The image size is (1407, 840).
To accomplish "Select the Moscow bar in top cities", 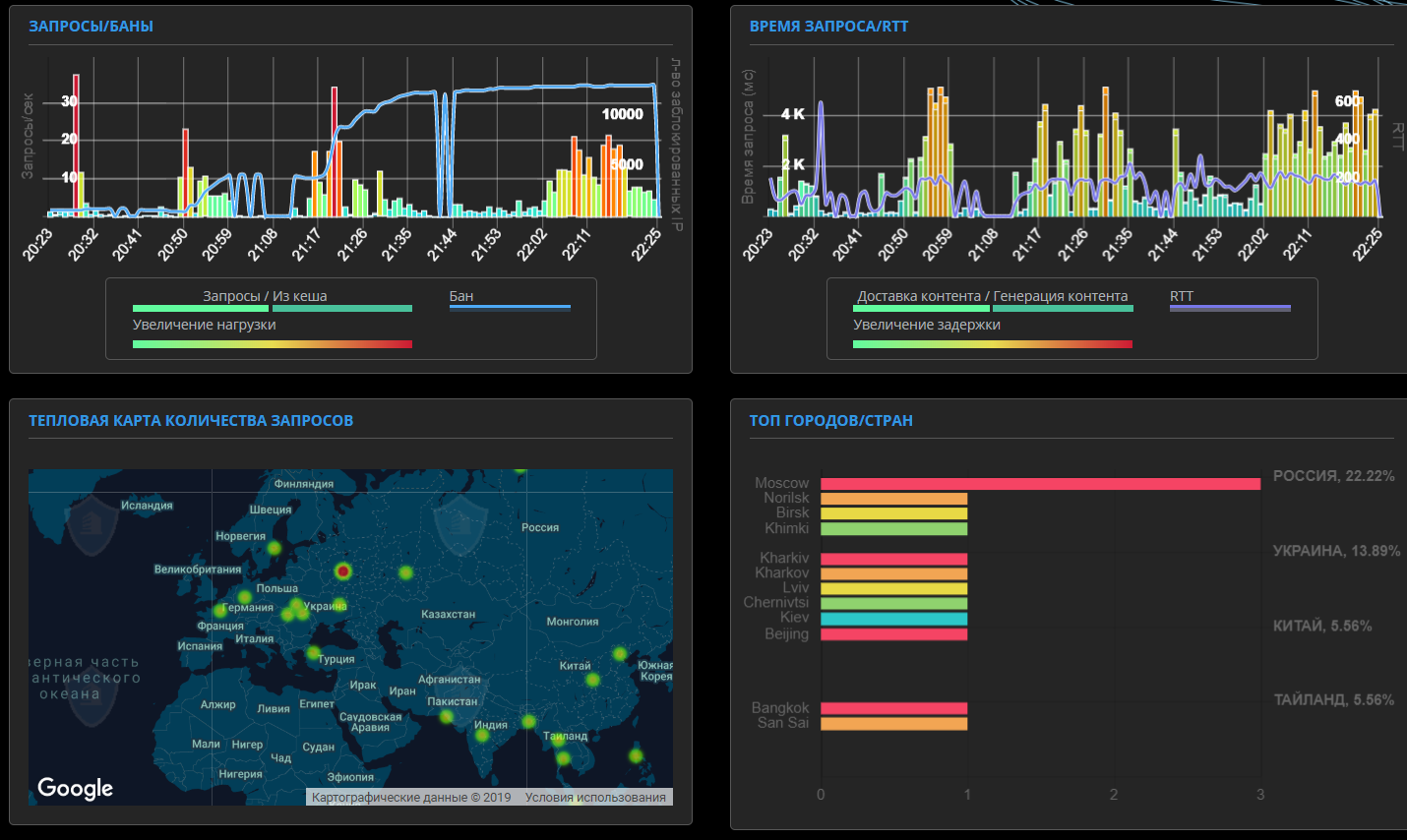I will [x=1041, y=484].
